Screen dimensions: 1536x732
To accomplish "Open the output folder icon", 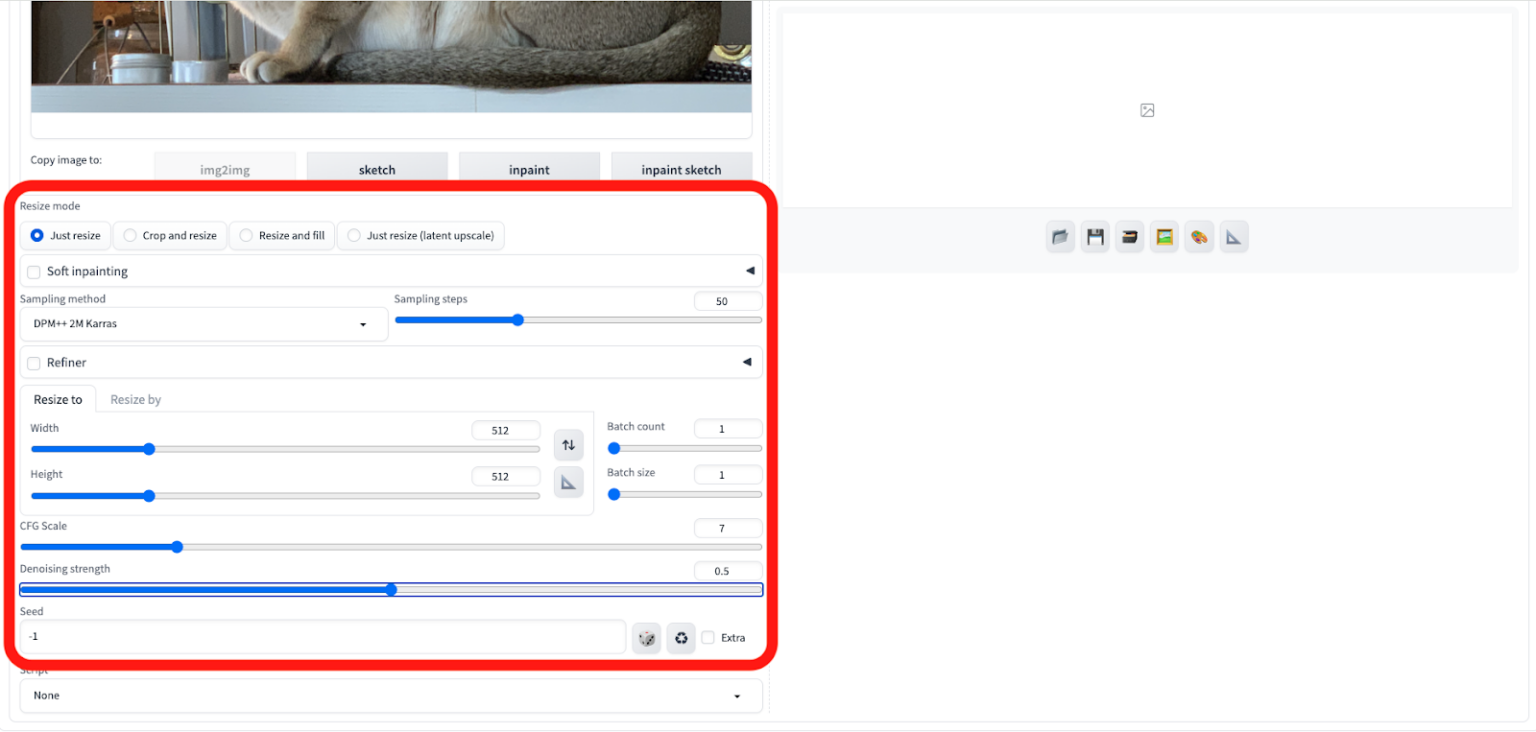I will (1060, 237).
